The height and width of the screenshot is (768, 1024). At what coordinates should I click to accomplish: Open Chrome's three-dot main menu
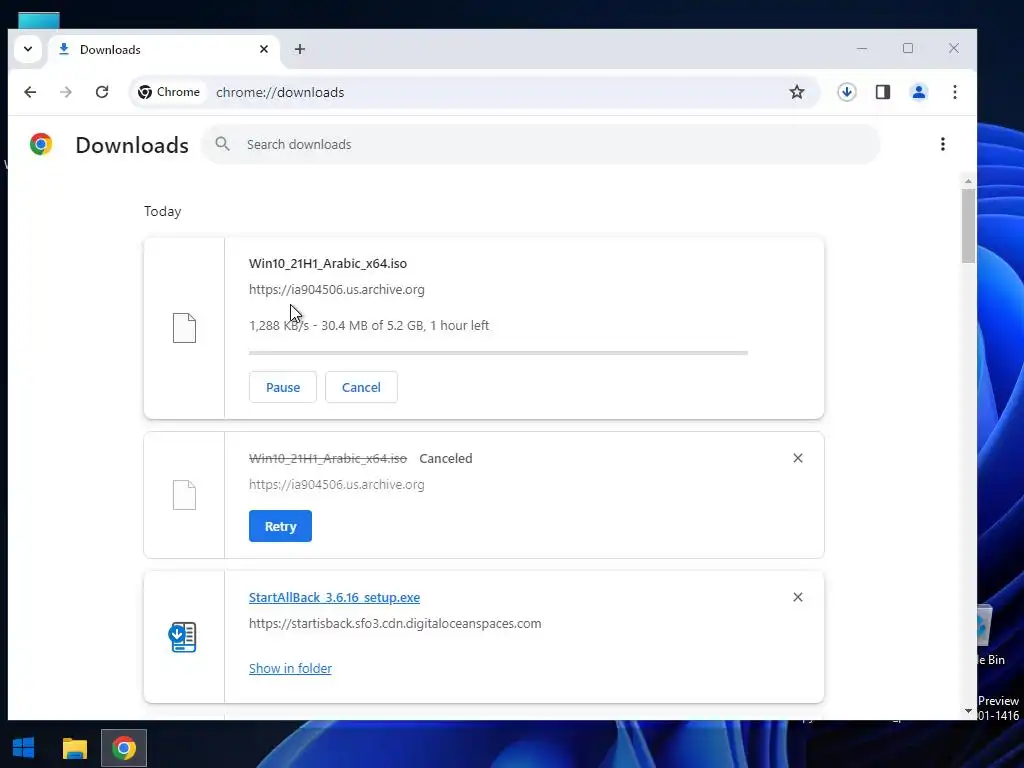pyautogui.click(x=955, y=92)
